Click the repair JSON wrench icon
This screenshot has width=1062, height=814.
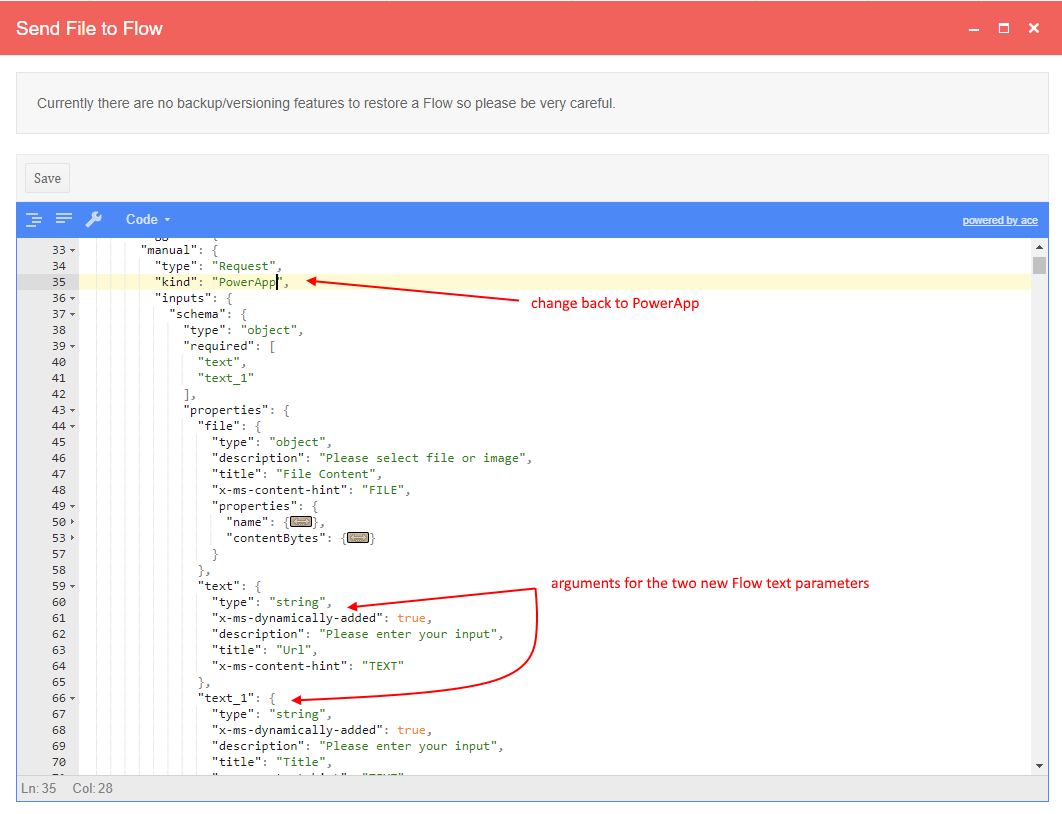click(x=94, y=219)
